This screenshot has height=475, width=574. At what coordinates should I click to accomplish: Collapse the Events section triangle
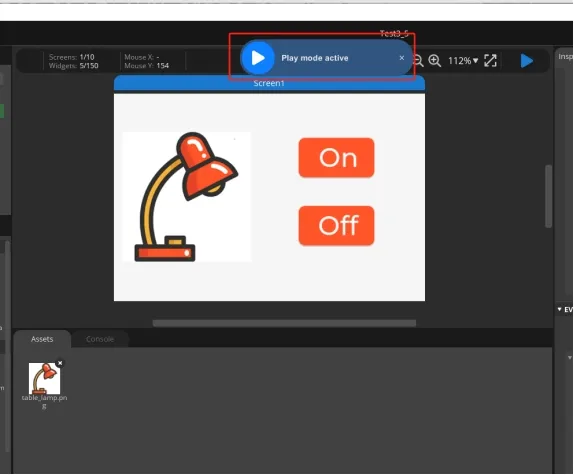(x=559, y=309)
